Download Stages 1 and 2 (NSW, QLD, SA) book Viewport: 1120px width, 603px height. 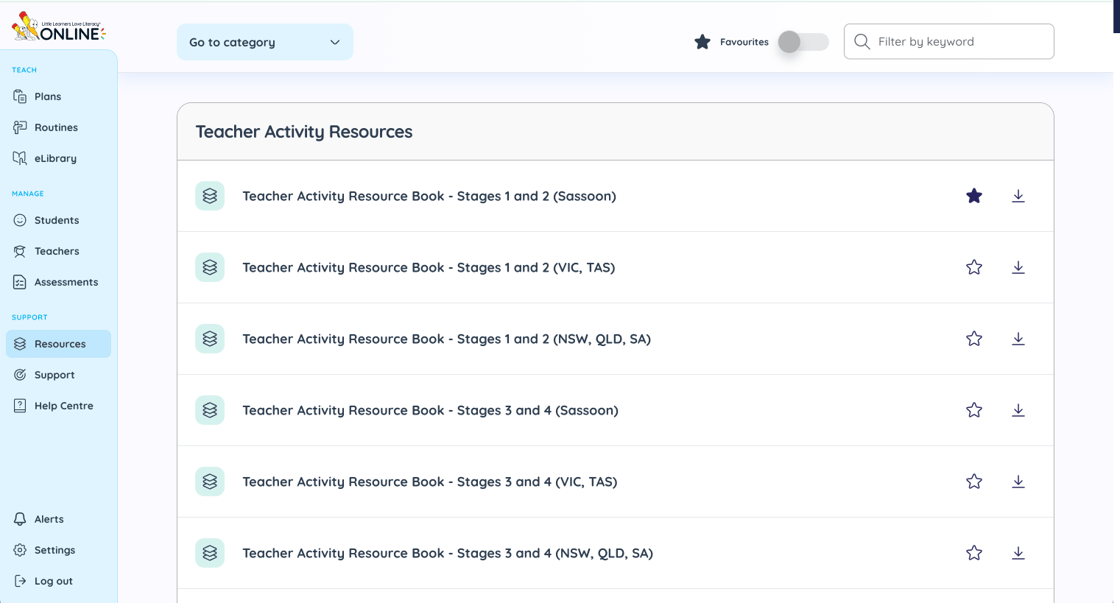1018,339
